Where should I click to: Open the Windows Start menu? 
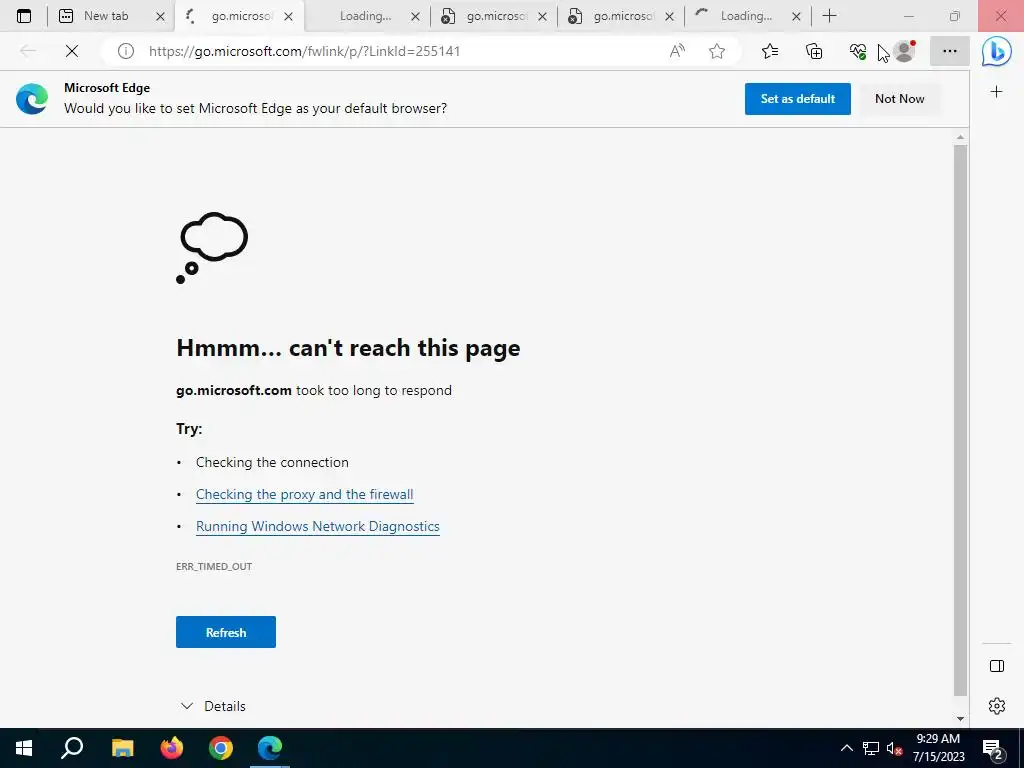[24, 748]
